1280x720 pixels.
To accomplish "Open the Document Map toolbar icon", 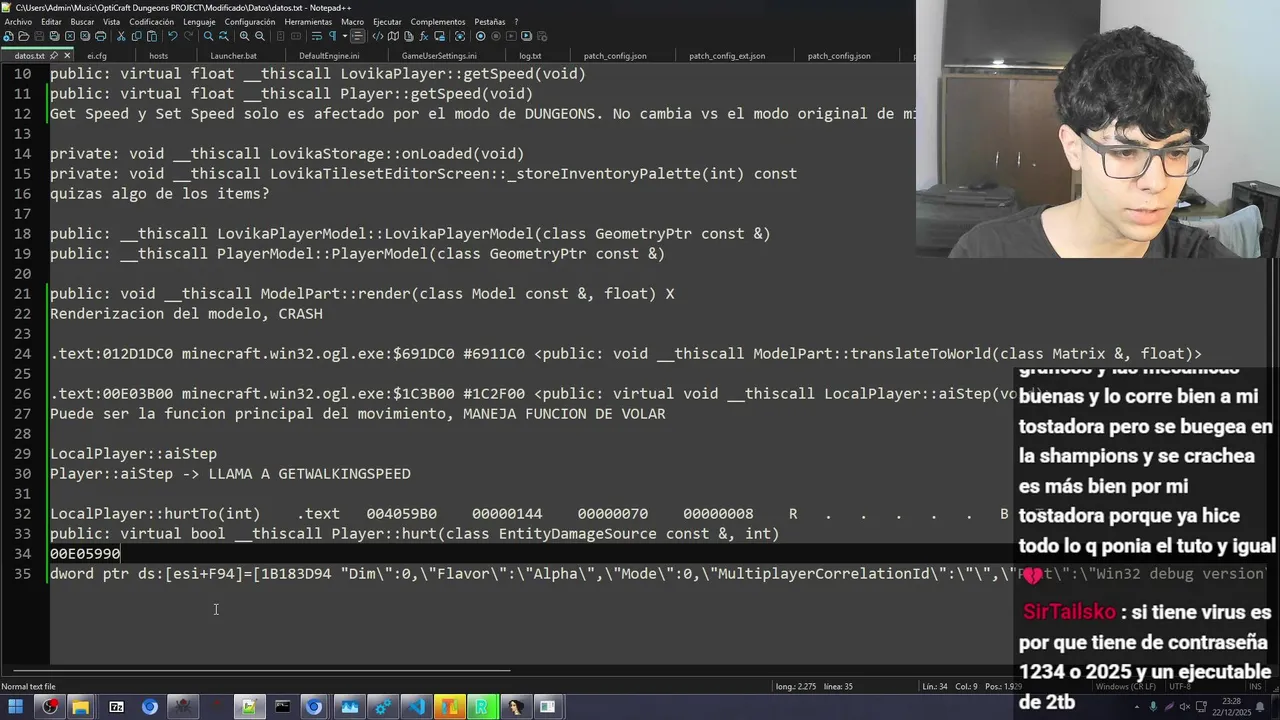I will [x=394, y=36].
